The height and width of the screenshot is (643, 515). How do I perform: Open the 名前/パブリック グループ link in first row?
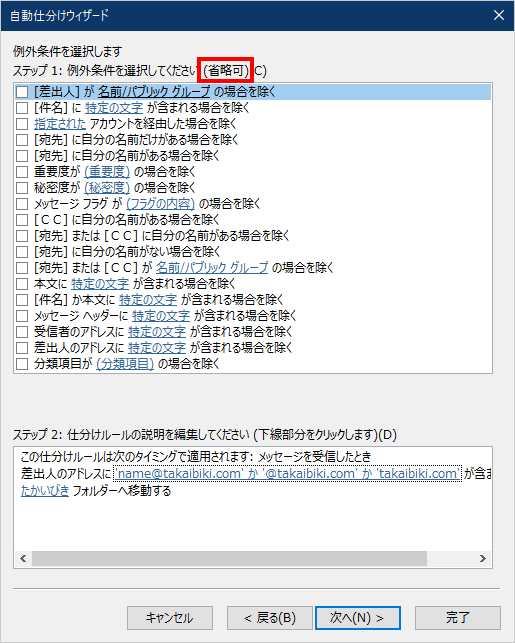tap(154, 91)
